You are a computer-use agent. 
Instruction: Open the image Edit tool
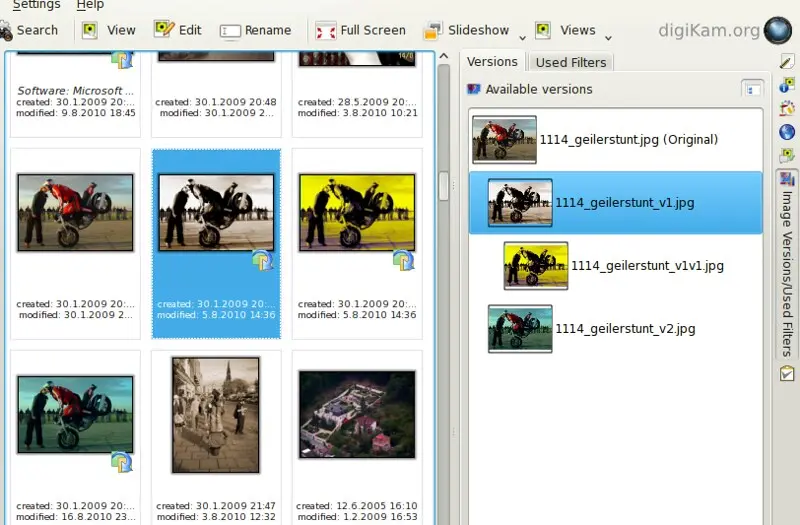[178, 30]
